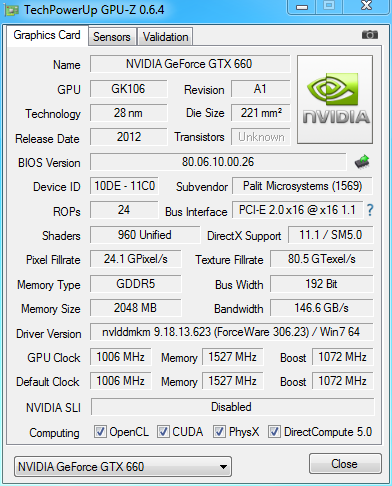Click the camera screenshot icon
Image resolution: width=392 pixels, height=486 pixels.
coord(370,34)
